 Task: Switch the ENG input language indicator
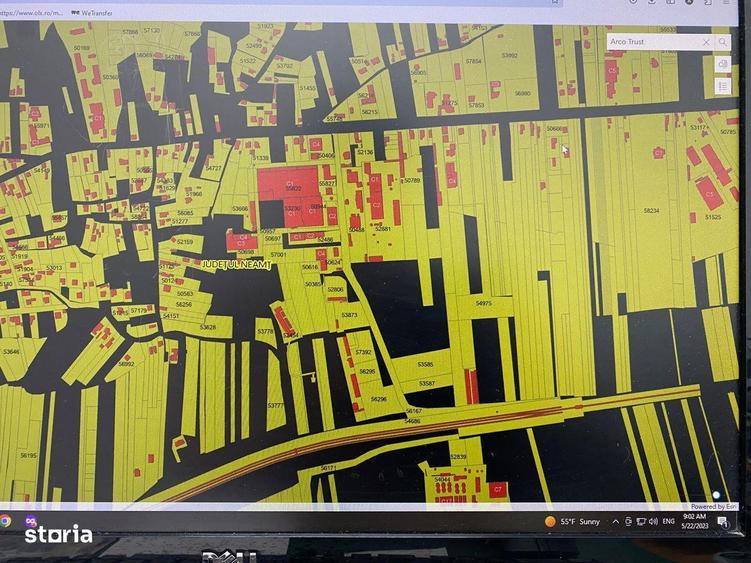tap(667, 522)
